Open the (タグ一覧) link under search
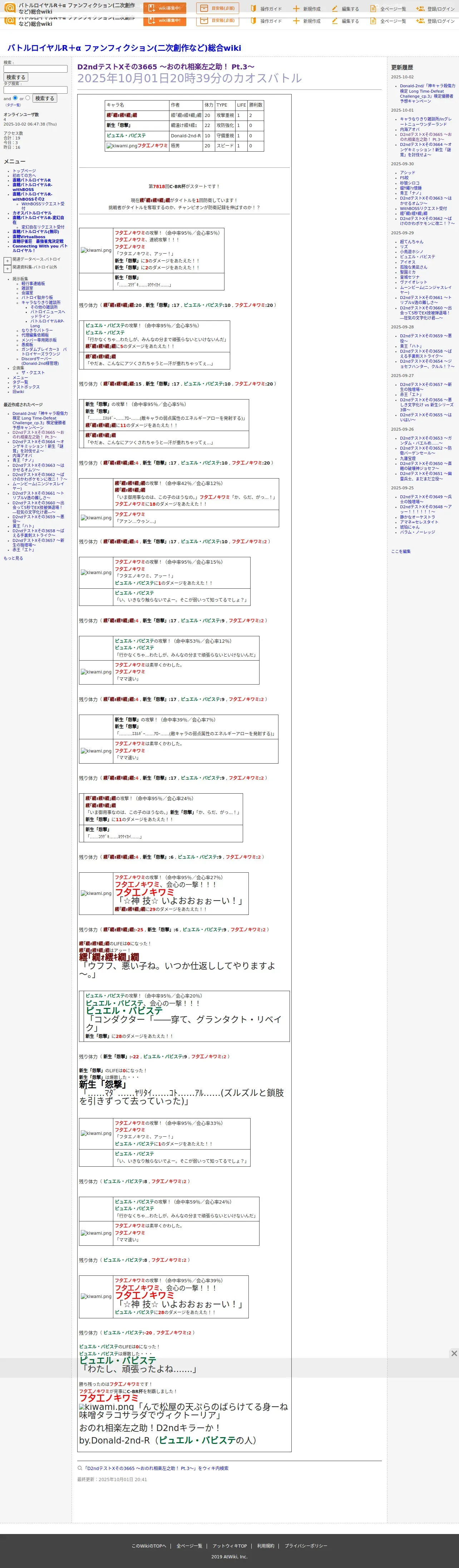459x1568 pixels. coord(13,105)
